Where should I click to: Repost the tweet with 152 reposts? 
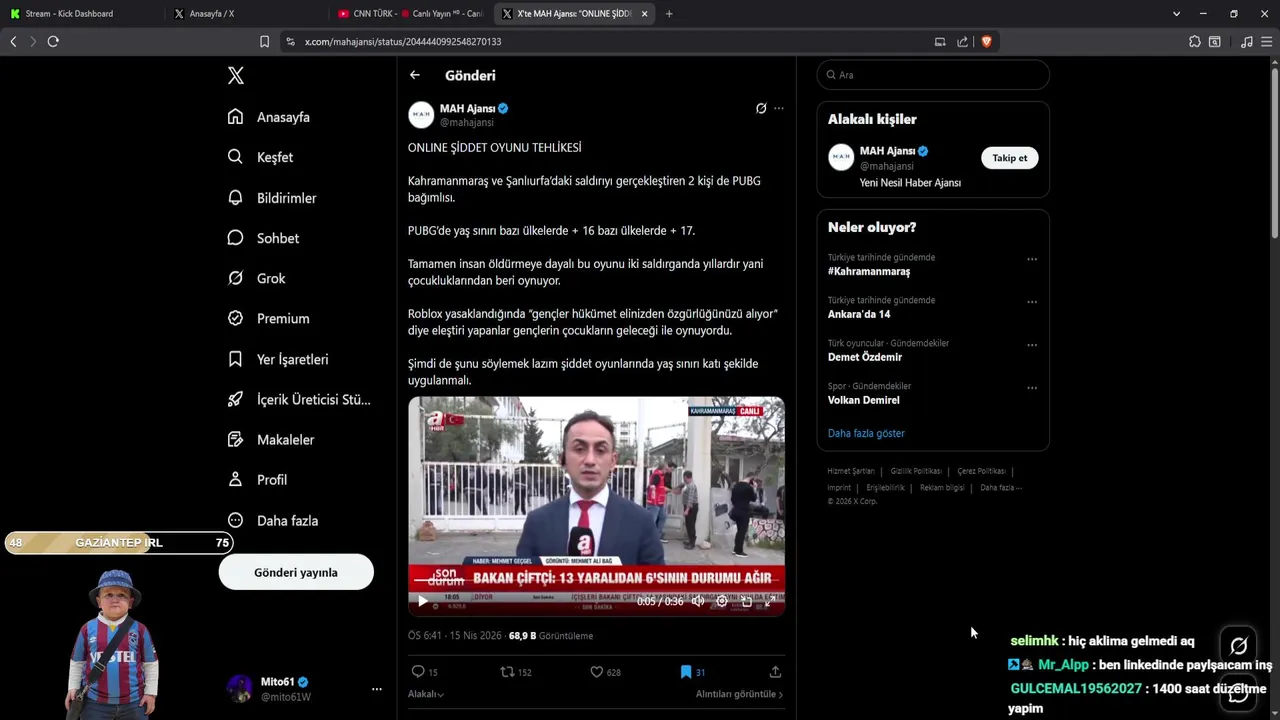(507, 672)
